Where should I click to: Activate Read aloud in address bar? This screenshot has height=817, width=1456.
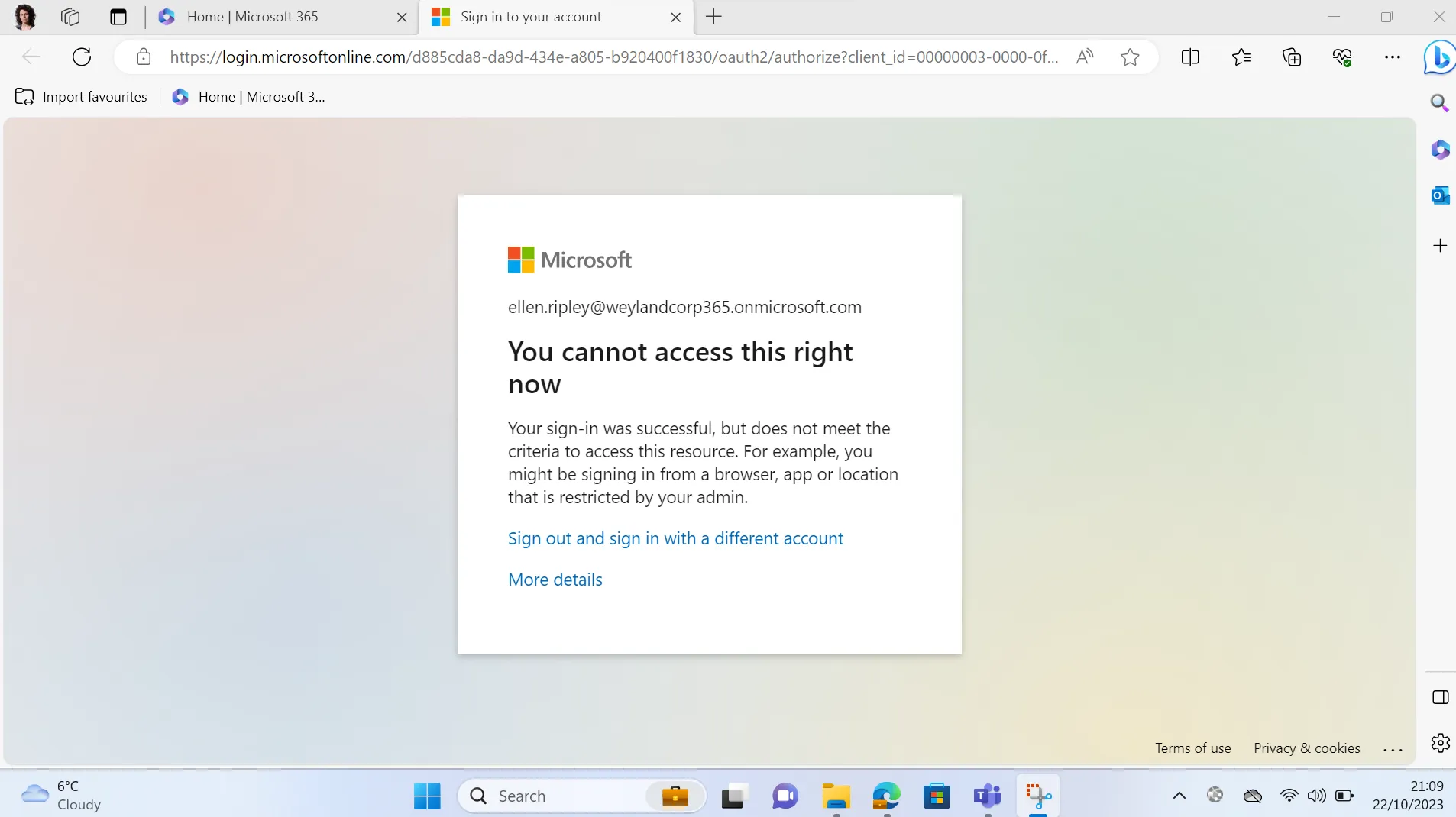1085,57
